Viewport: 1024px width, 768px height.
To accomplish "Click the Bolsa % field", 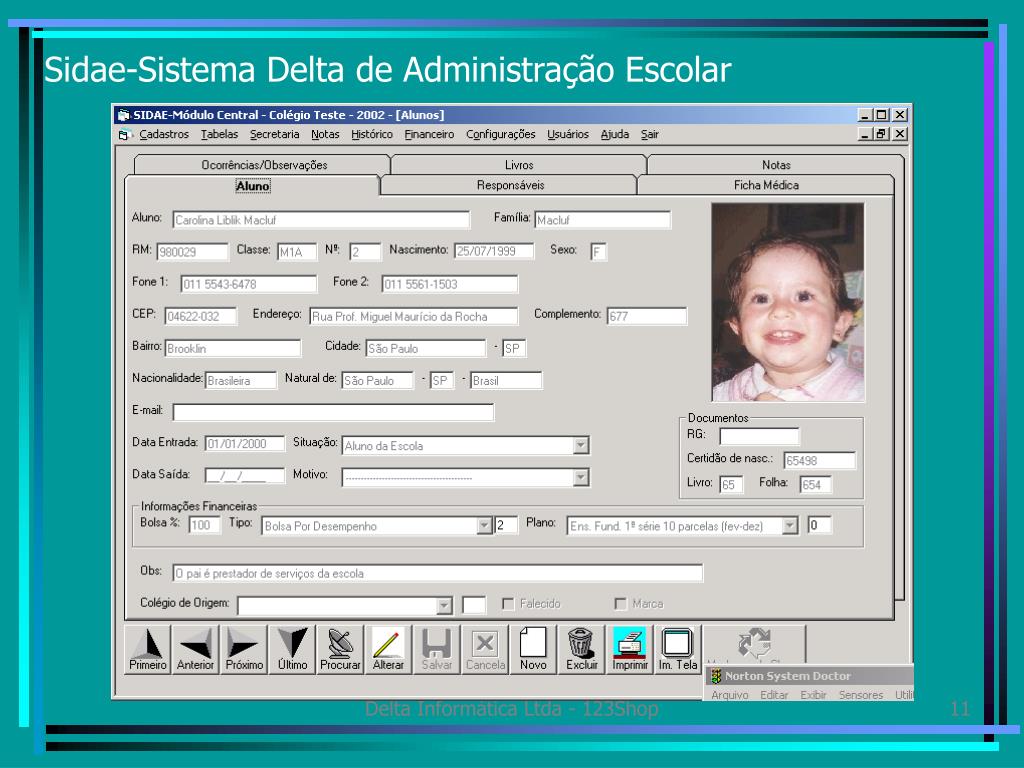I will [x=204, y=525].
